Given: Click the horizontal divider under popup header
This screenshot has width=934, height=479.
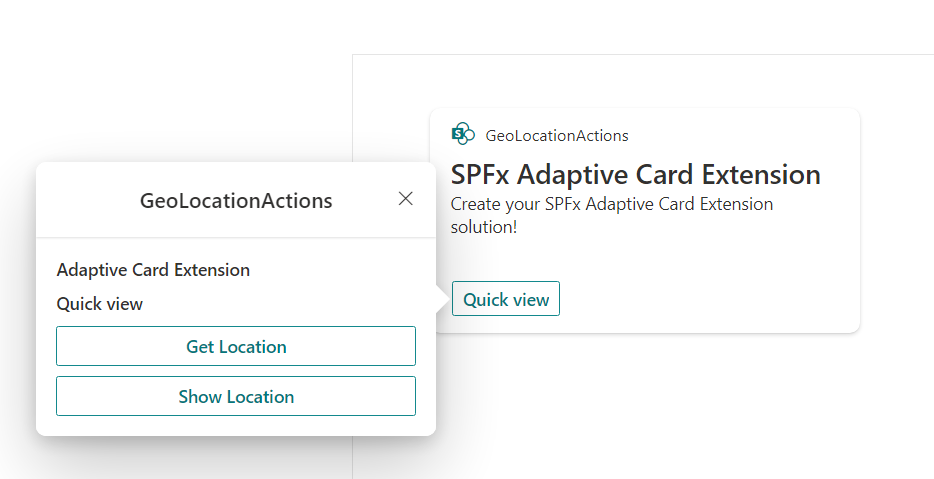Looking at the screenshot, I should (x=236, y=238).
